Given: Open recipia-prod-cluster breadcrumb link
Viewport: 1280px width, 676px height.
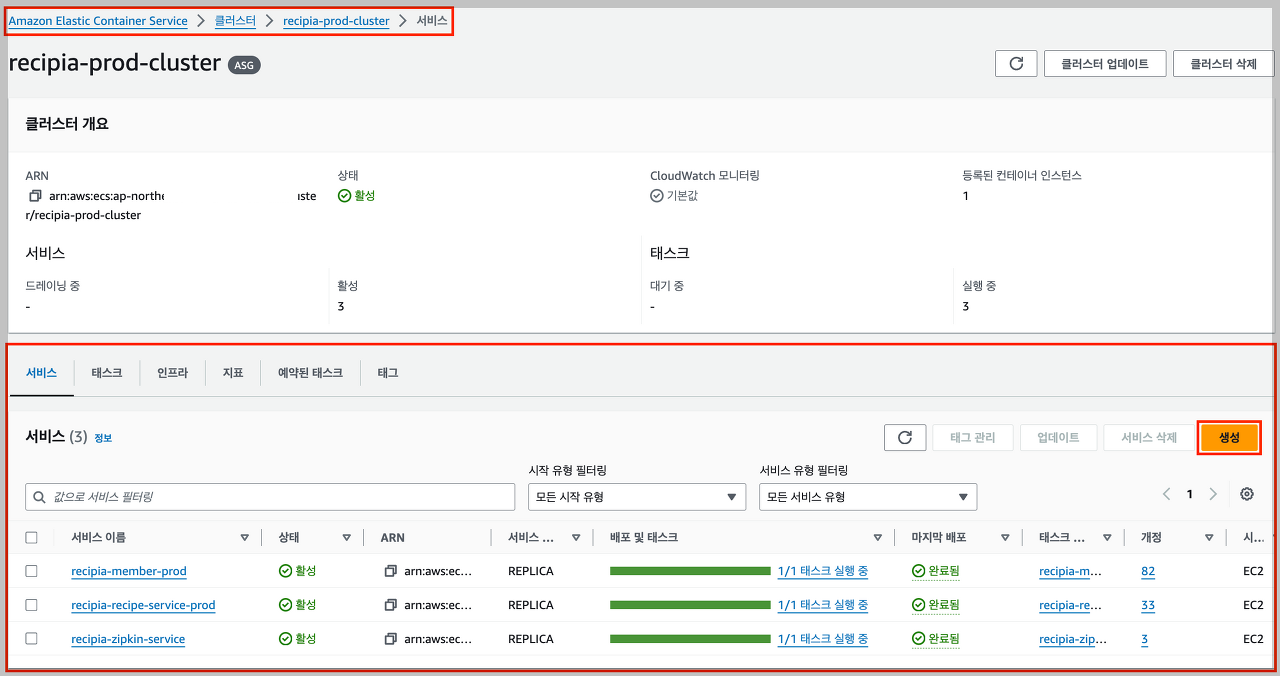Looking at the screenshot, I should [x=336, y=21].
